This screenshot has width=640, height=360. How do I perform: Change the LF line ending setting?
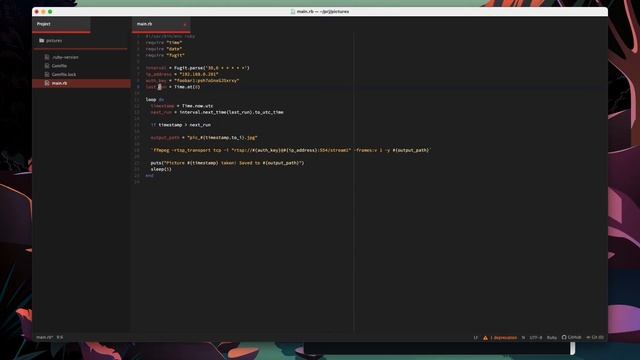click(476, 338)
